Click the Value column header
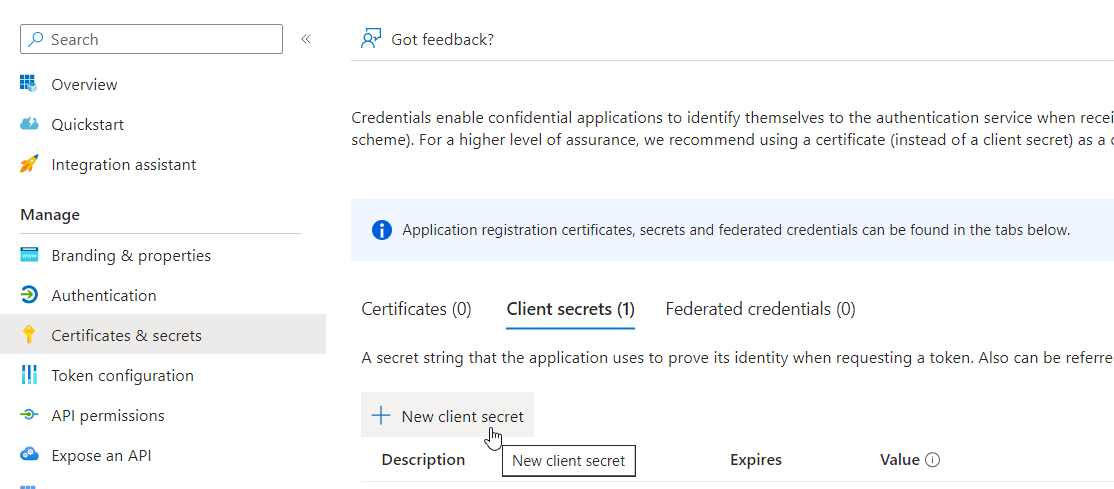The height and width of the screenshot is (489, 1114). [x=899, y=460]
